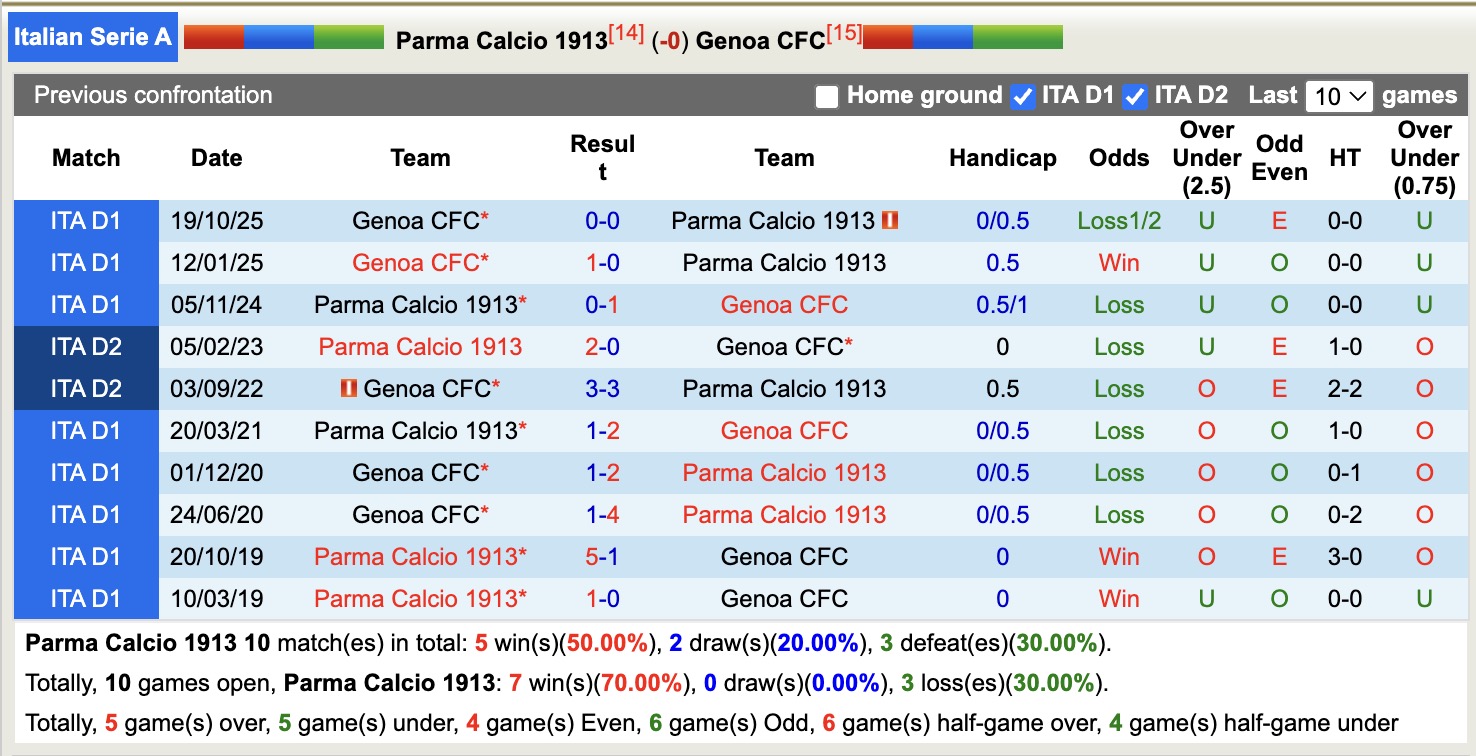Click the Previous confrontation header bar
The height and width of the screenshot is (756, 1476).
tap(152, 96)
